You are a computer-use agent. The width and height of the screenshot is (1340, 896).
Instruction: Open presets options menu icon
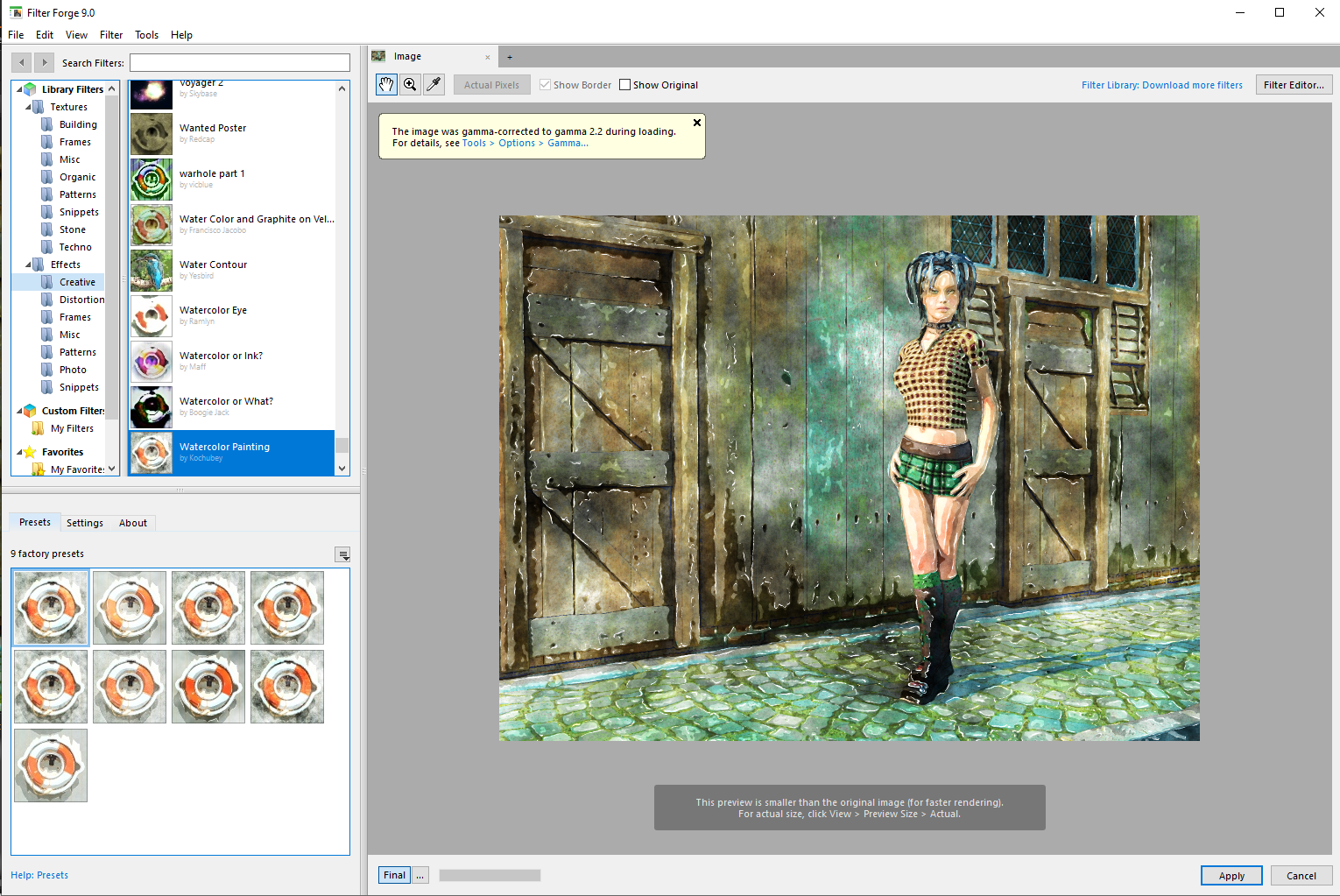point(343,554)
